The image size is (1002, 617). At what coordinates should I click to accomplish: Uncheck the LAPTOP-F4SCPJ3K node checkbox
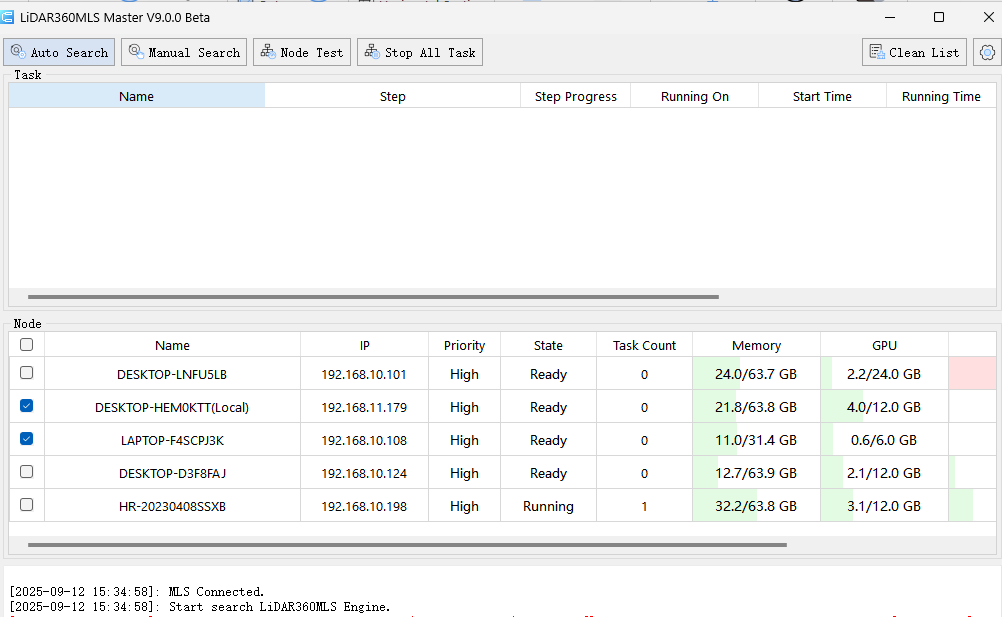27,439
